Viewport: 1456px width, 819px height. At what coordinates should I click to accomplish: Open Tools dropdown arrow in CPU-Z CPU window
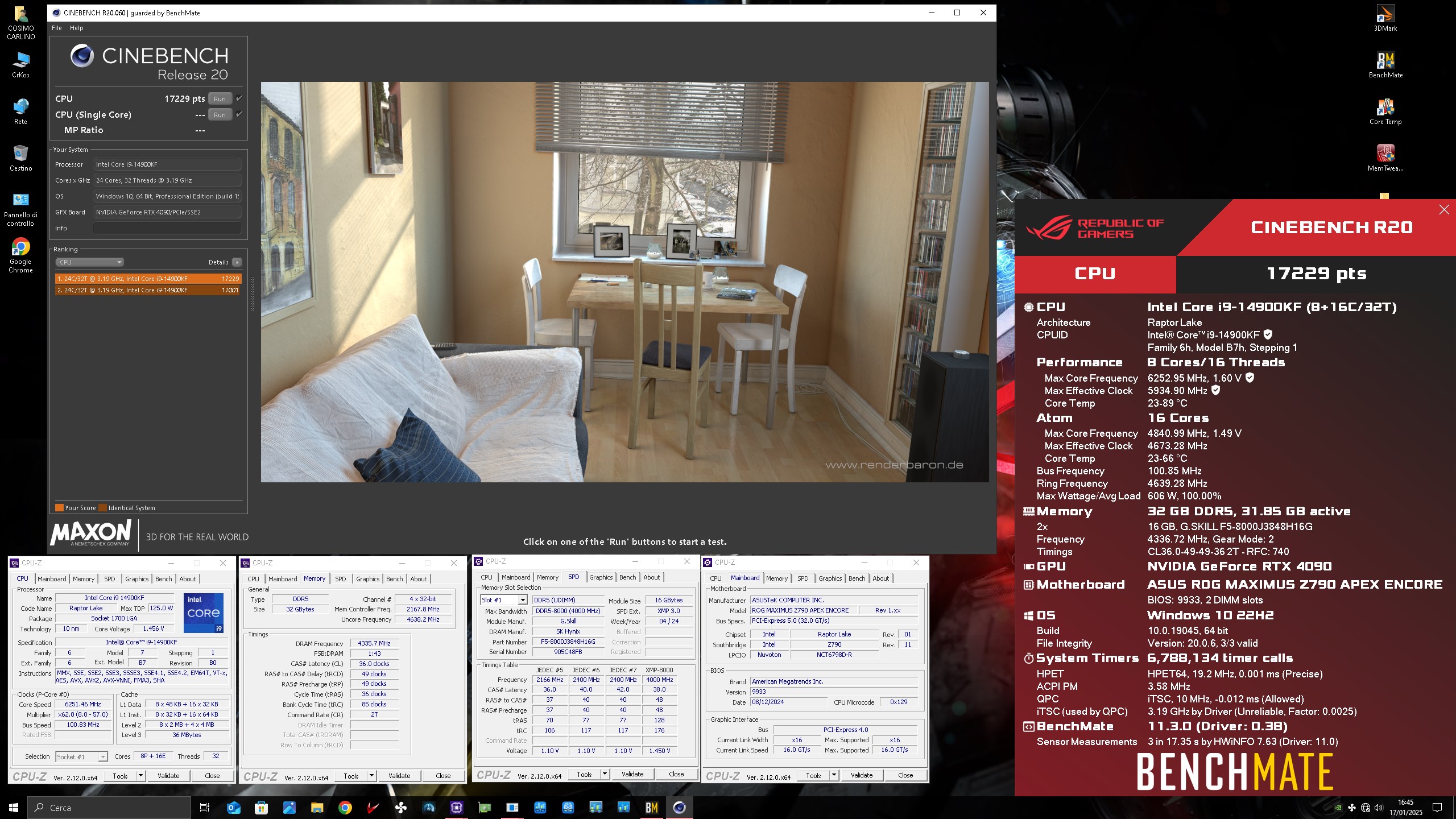(x=140, y=775)
